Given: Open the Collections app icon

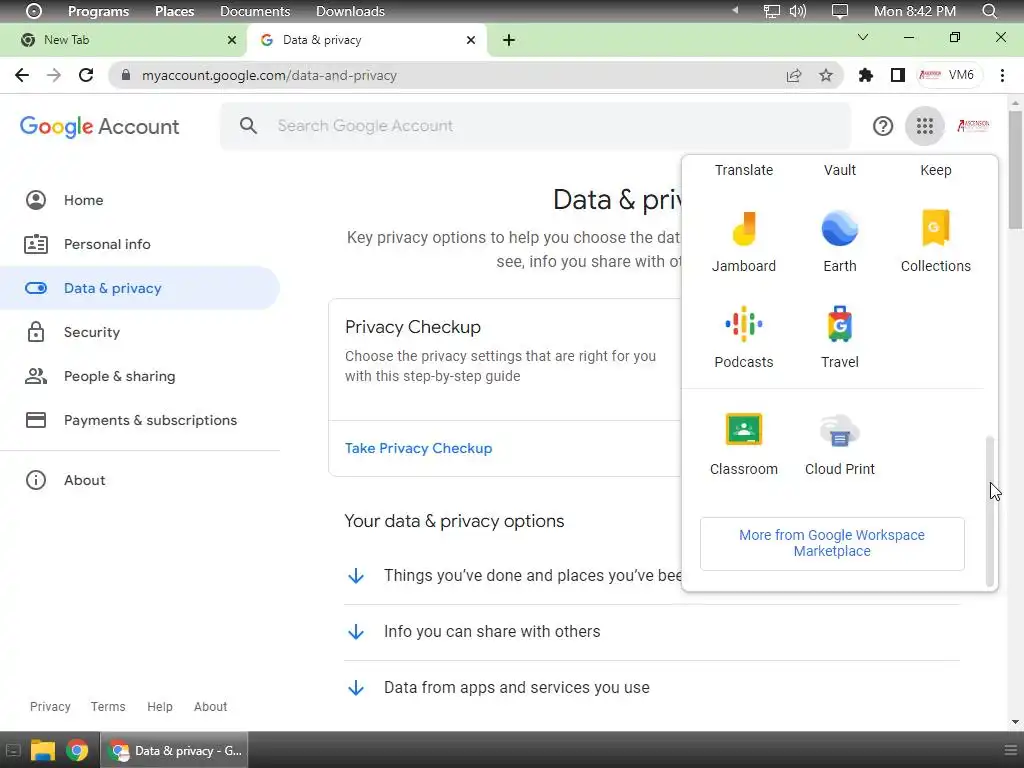Looking at the screenshot, I should [935, 229].
